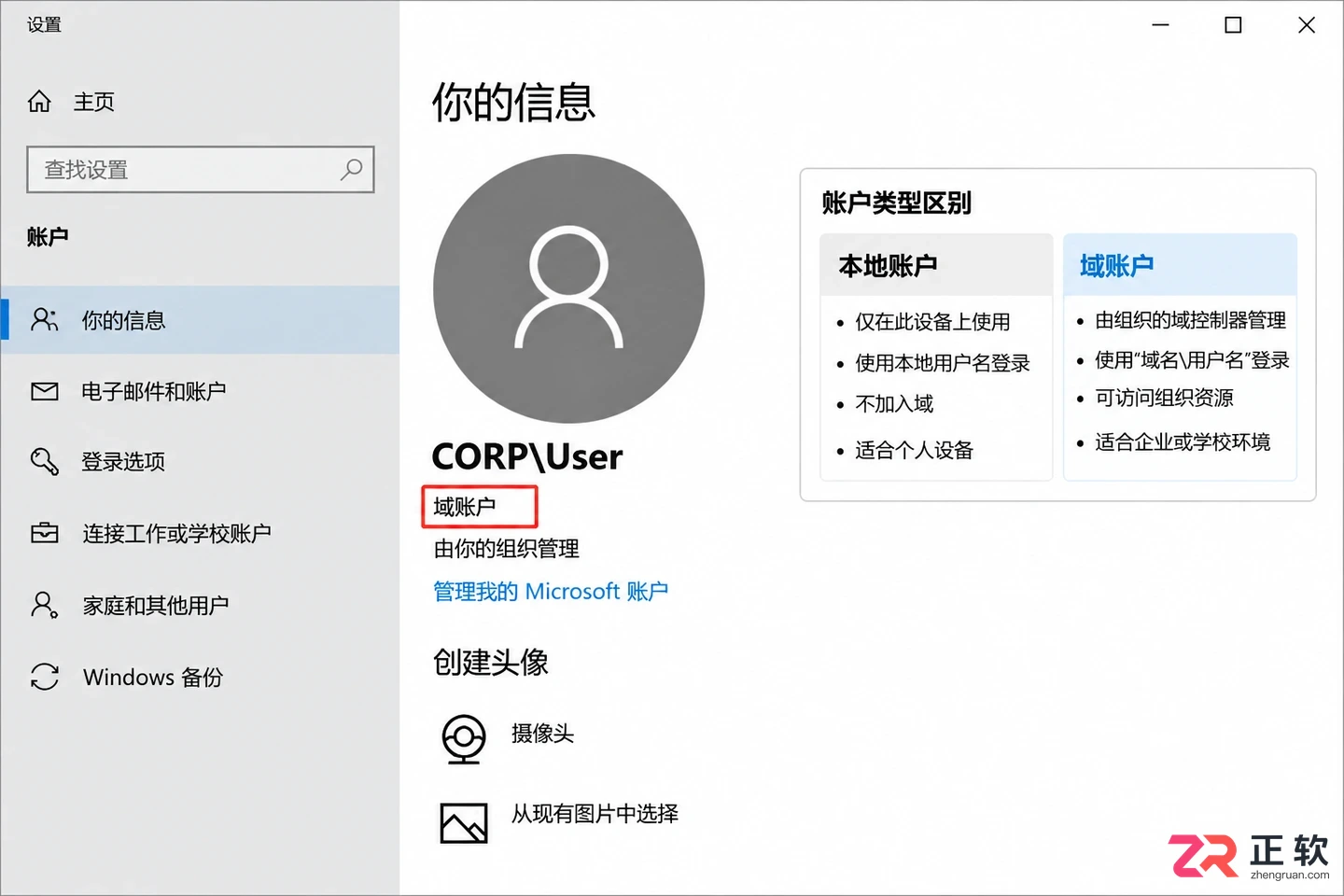Click the envelope icon for 电子邮件和账户

pyautogui.click(x=44, y=391)
